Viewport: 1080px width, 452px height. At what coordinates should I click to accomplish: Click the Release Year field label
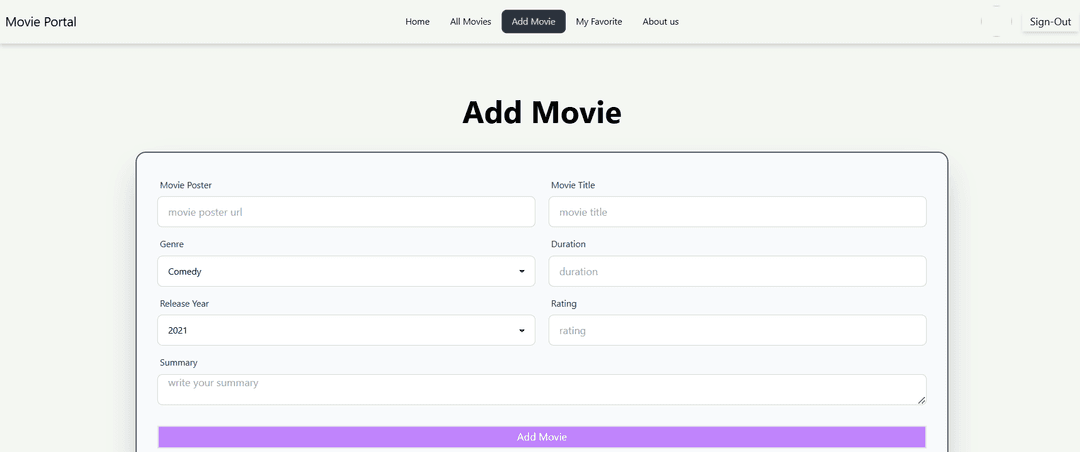[x=184, y=303]
